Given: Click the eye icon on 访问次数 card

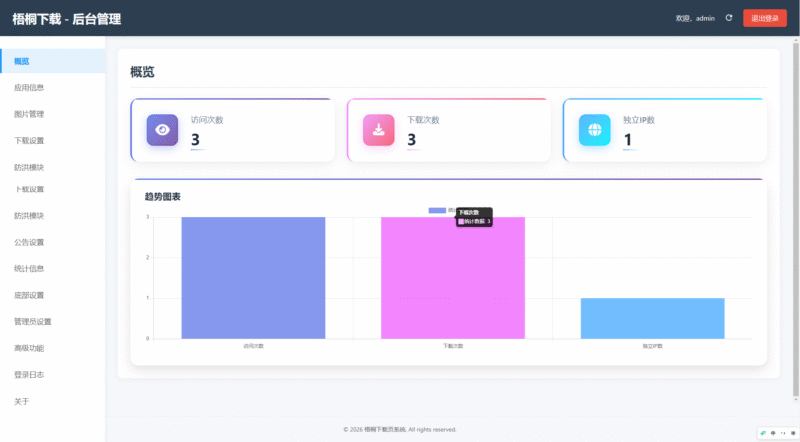Looking at the screenshot, I should (x=162, y=130).
